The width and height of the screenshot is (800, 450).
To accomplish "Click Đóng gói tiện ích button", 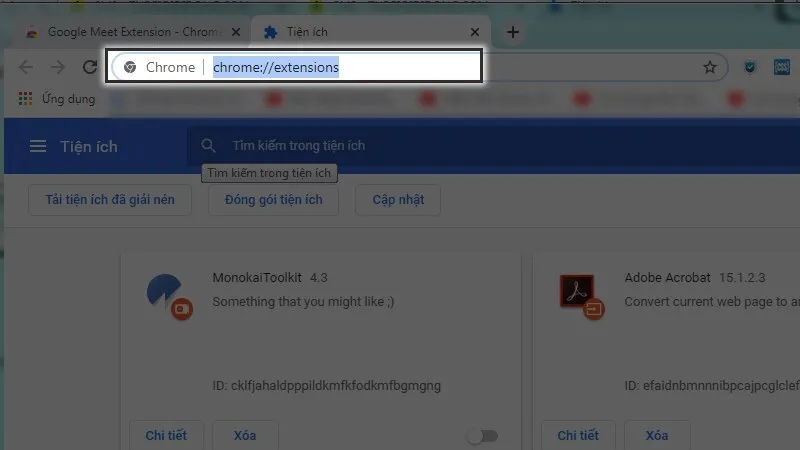I will pyautogui.click(x=273, y=199).
